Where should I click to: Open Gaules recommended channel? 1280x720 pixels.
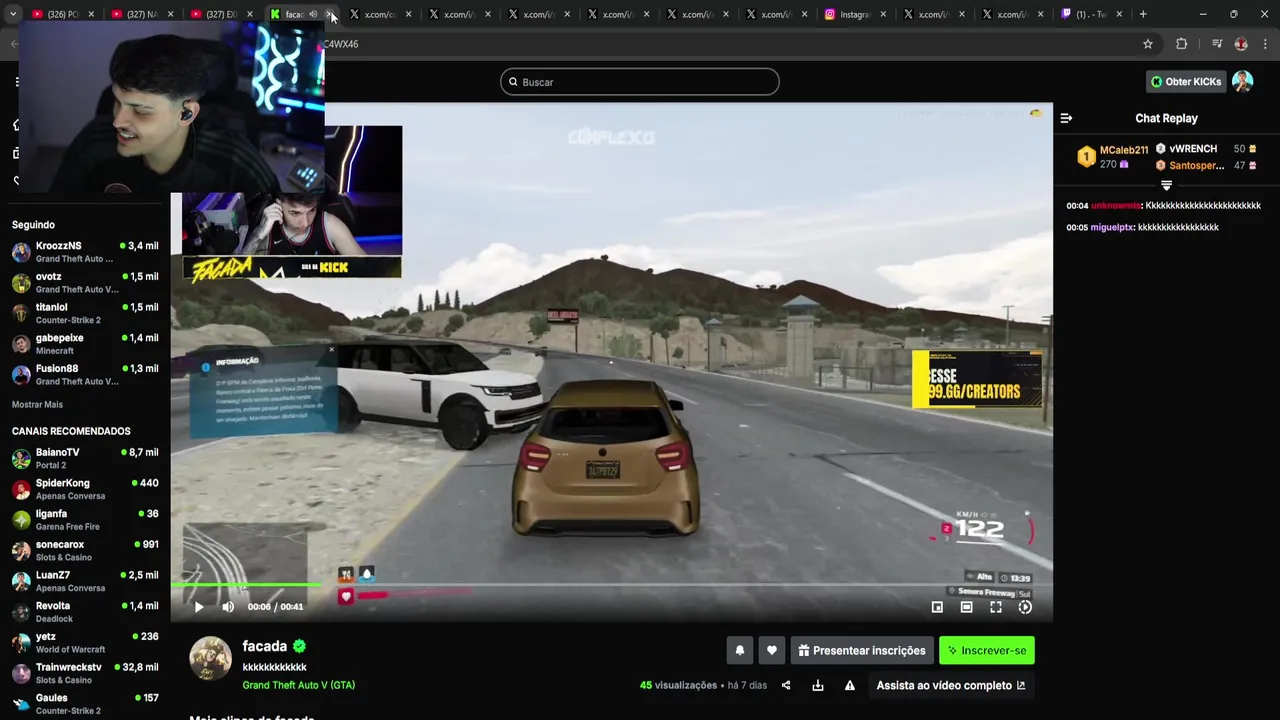(x=85, y=704)
